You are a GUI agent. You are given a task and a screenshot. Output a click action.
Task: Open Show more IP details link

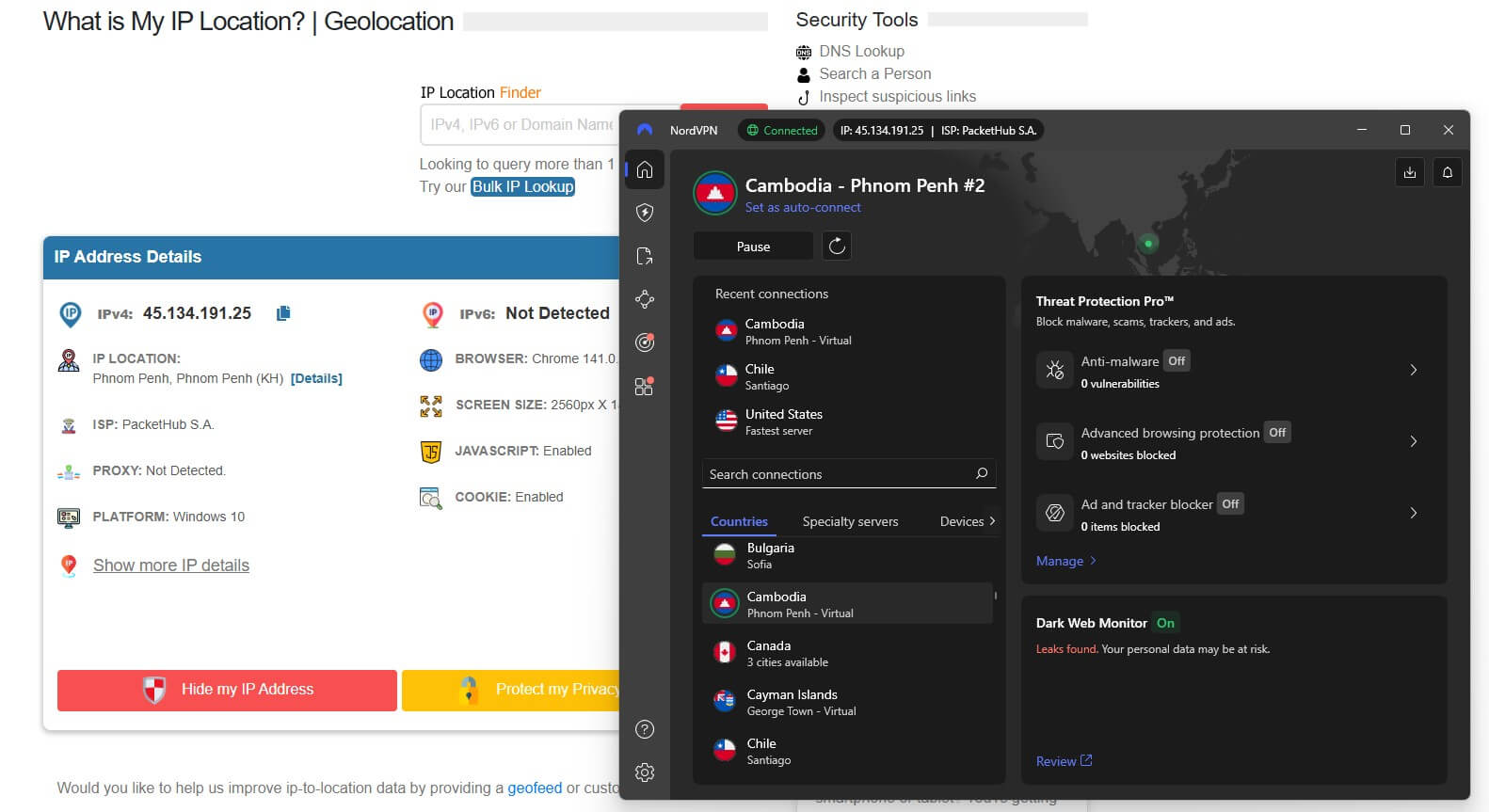pos(171,565)
